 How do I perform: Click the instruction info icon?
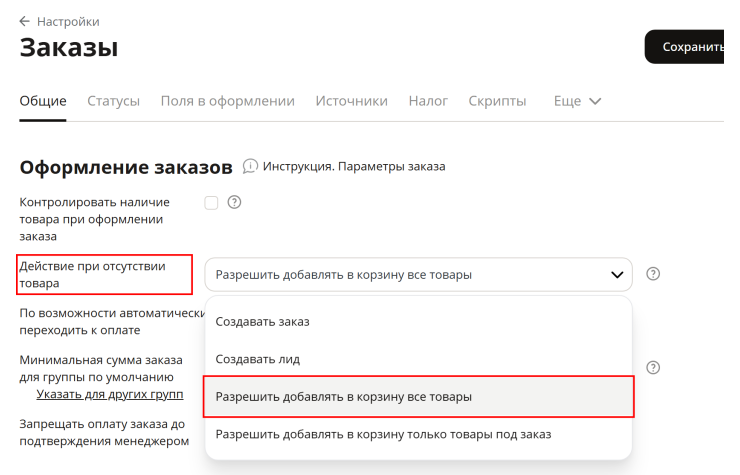[250, 166]
